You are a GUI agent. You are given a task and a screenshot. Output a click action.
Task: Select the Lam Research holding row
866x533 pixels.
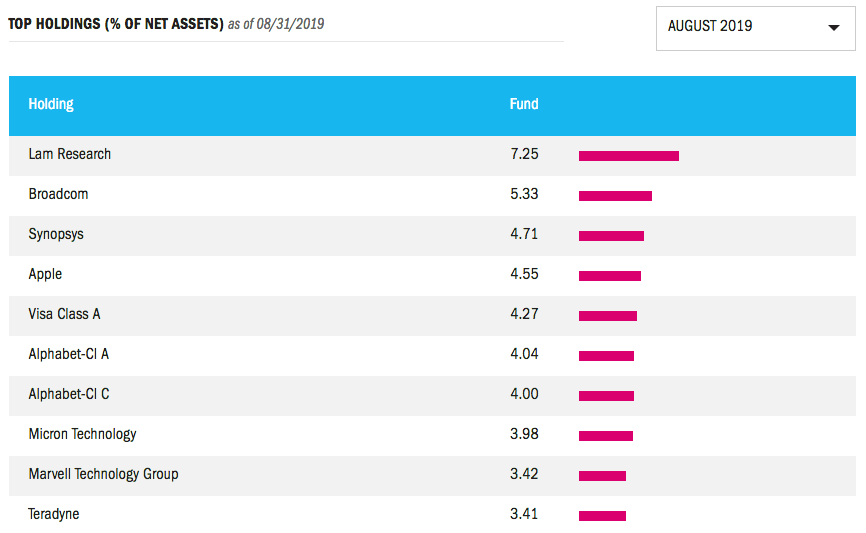click(432, 156)
